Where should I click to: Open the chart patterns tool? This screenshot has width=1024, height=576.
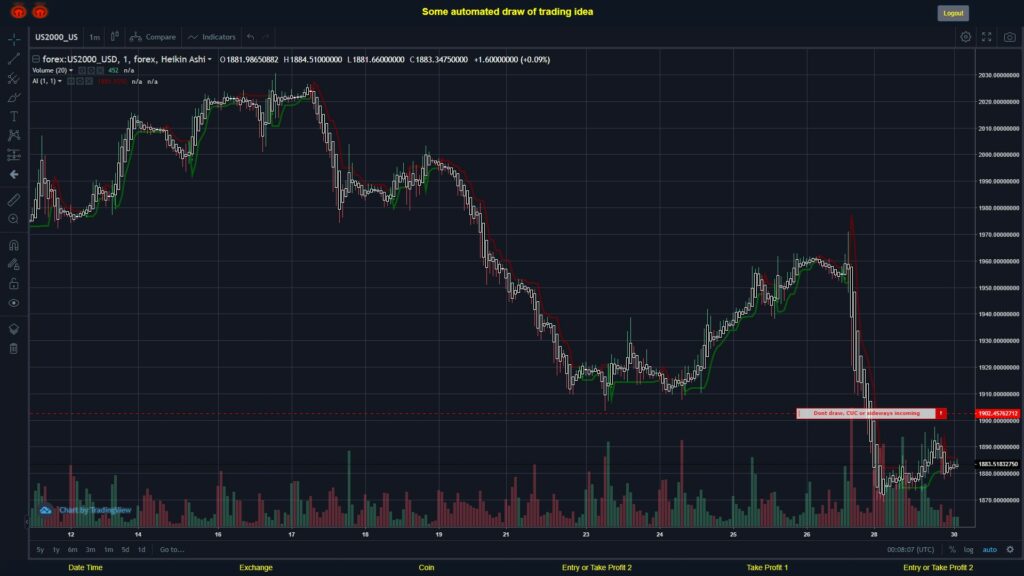14,136
